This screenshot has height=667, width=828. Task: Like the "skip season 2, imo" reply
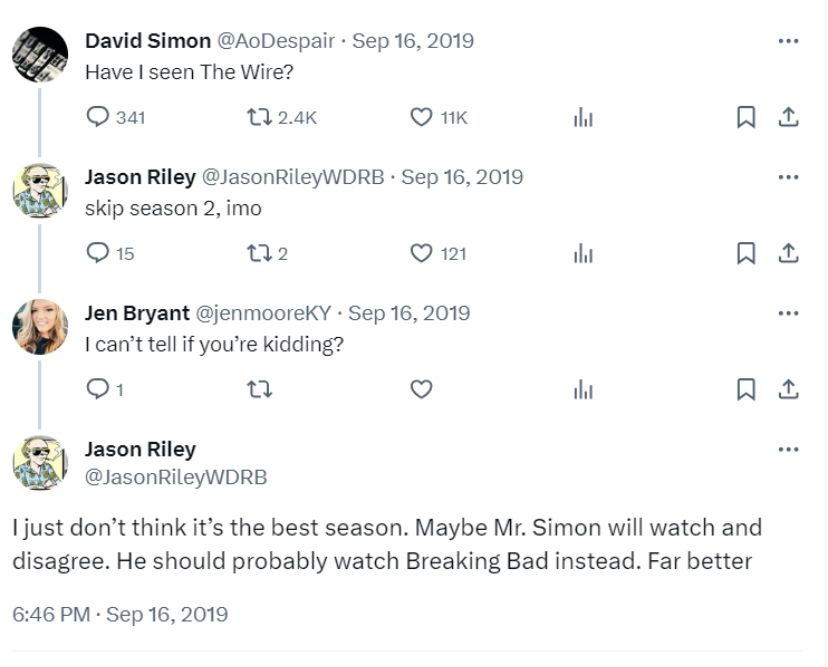421,254
